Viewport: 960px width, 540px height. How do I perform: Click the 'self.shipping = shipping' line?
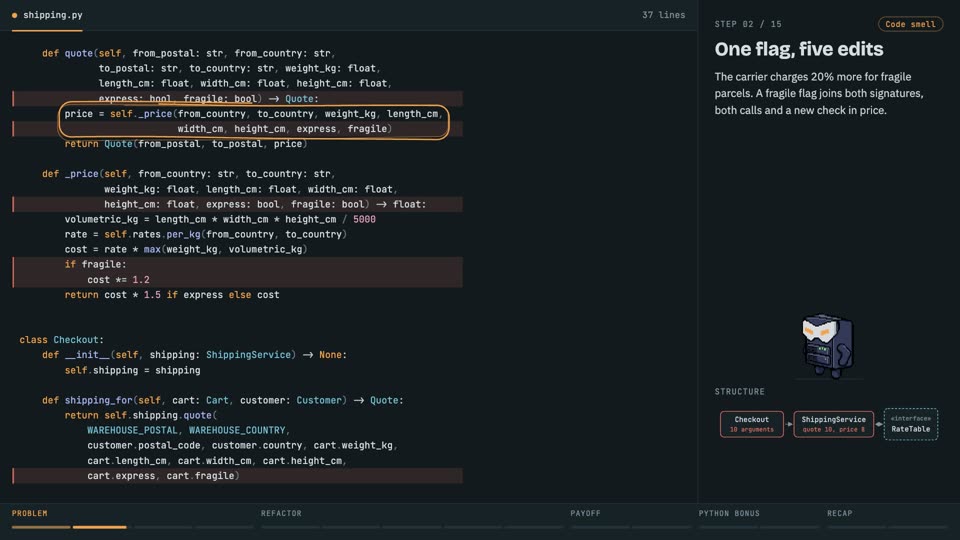click(132, 370)
